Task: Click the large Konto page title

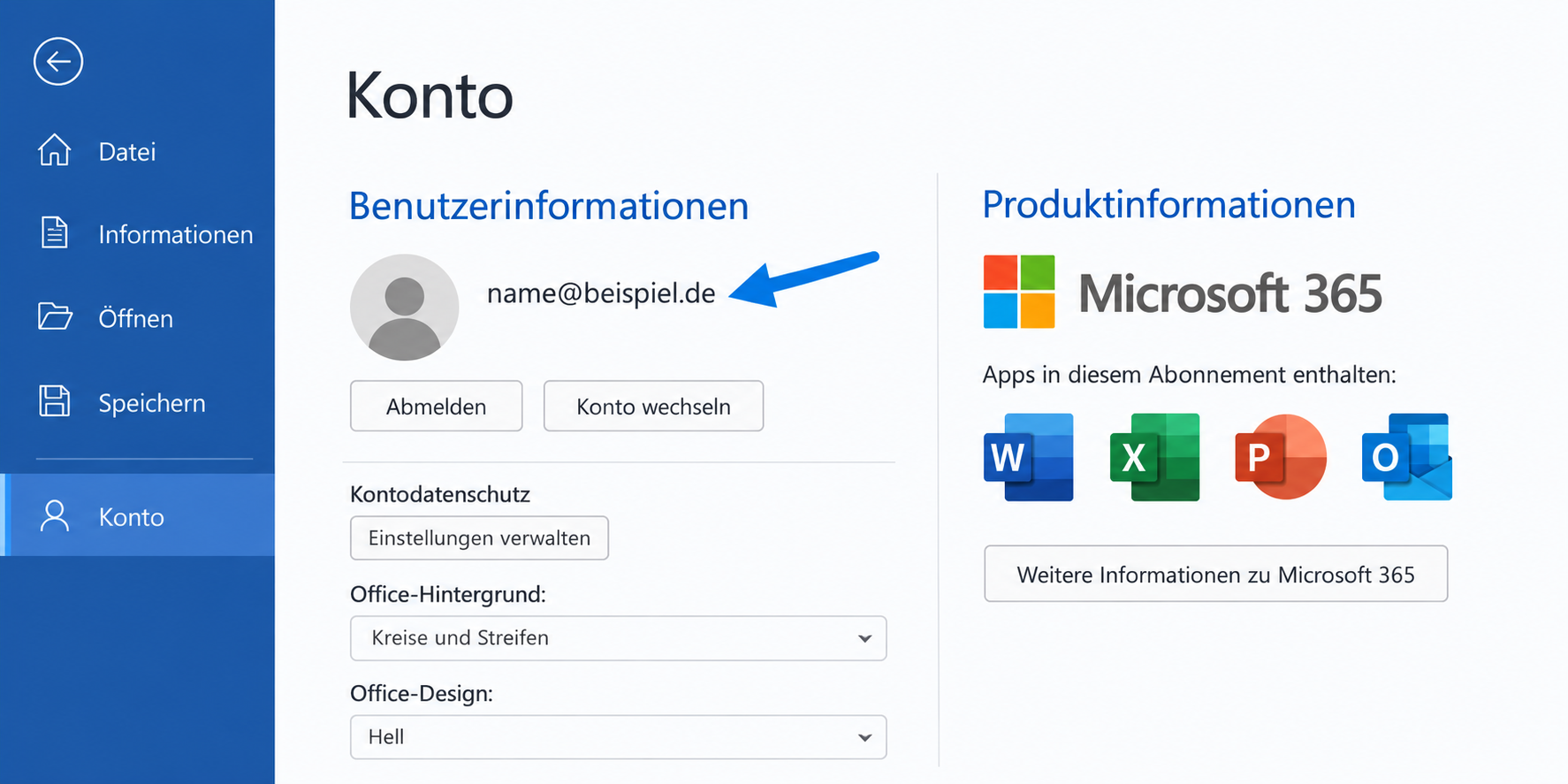Action: click(x=430, y=95)
